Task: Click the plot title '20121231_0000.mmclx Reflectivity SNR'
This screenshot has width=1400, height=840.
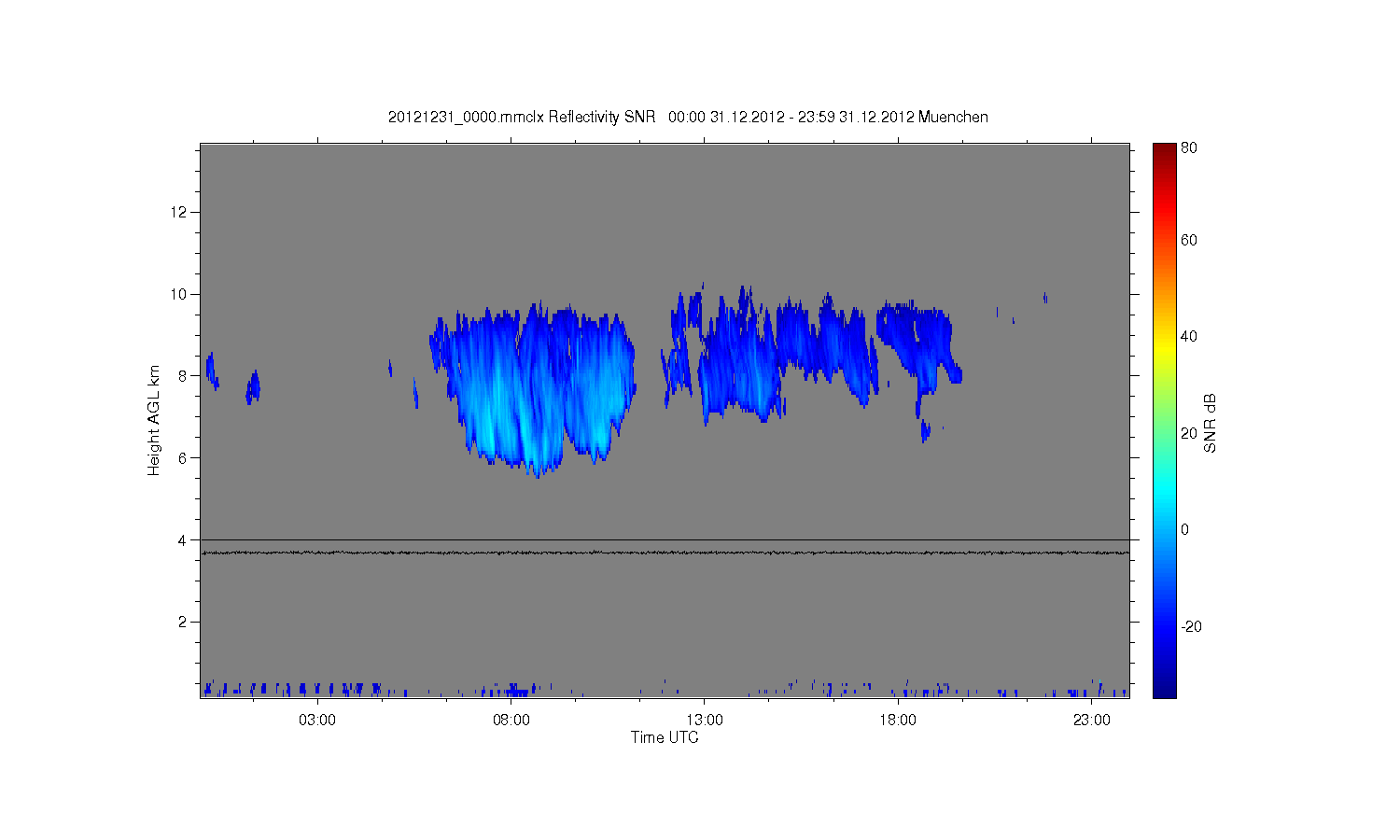Action: (522, 118)
